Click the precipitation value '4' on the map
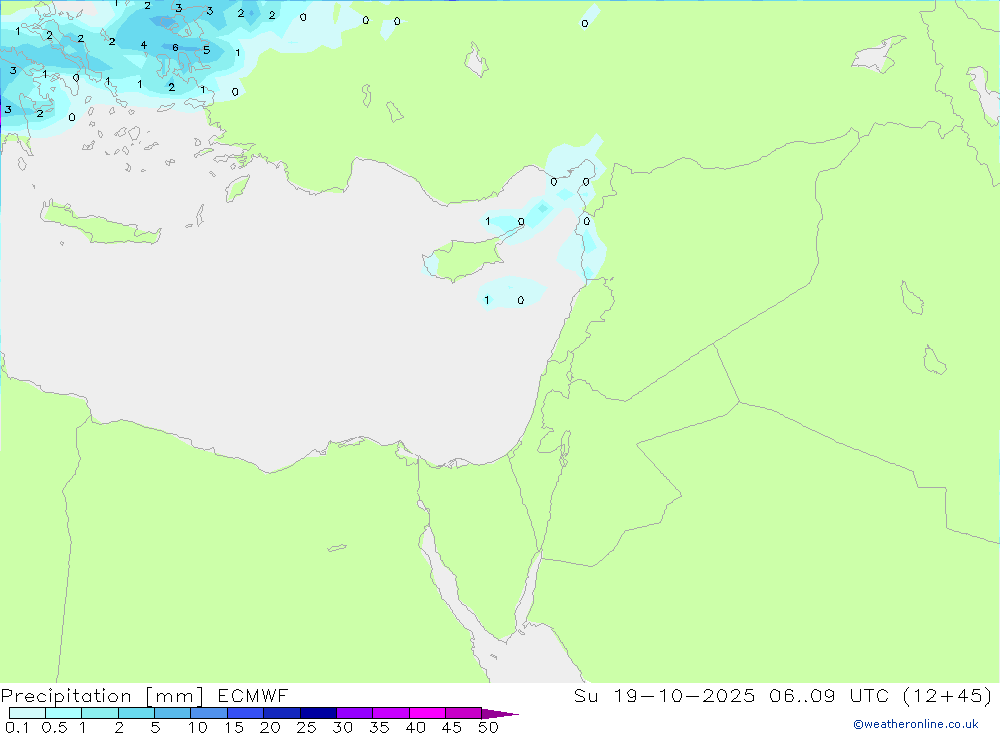Viewport: 1000px width, 733px height. click(143, 45)
